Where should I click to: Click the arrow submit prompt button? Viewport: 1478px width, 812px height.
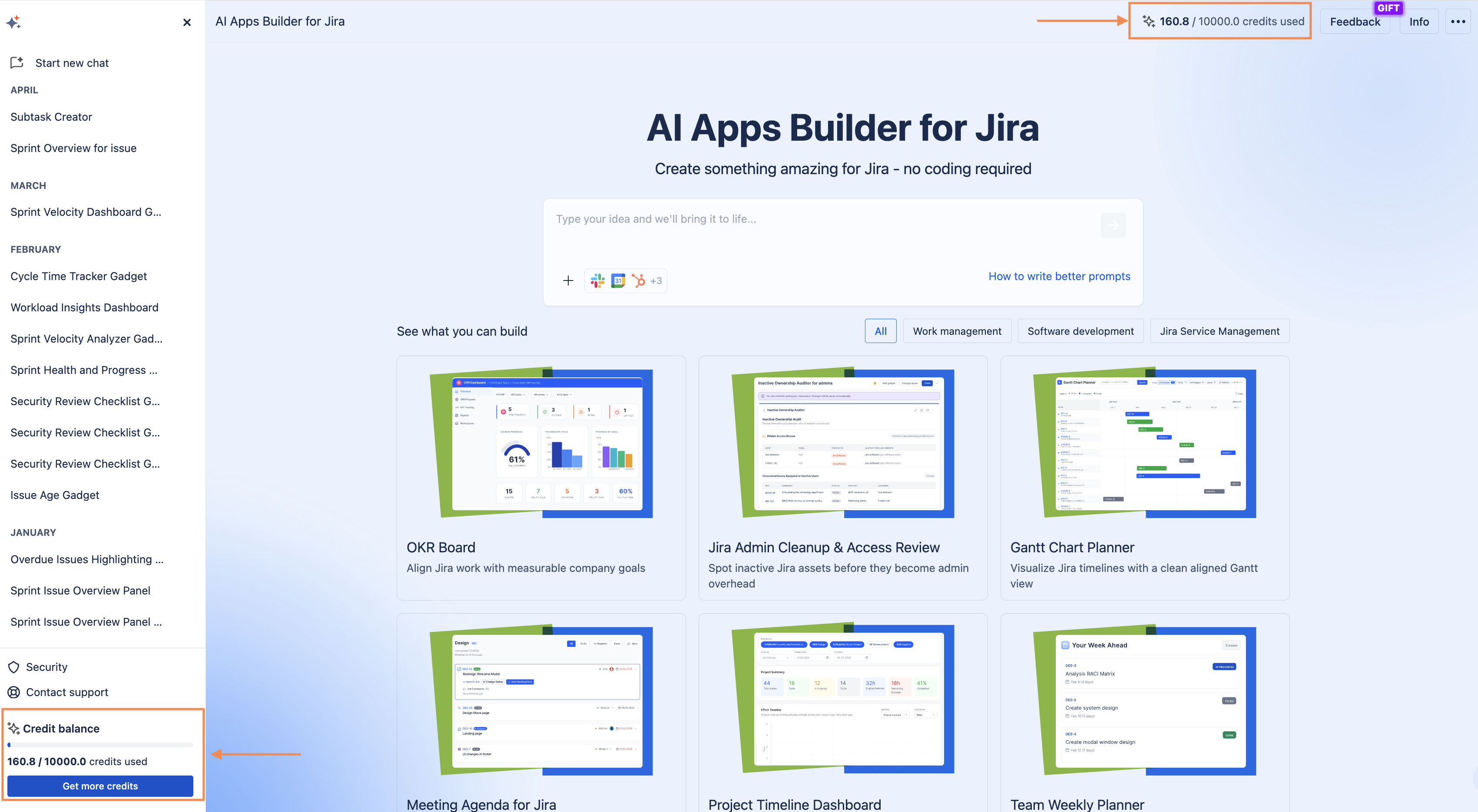click(x=1113, y=225)
